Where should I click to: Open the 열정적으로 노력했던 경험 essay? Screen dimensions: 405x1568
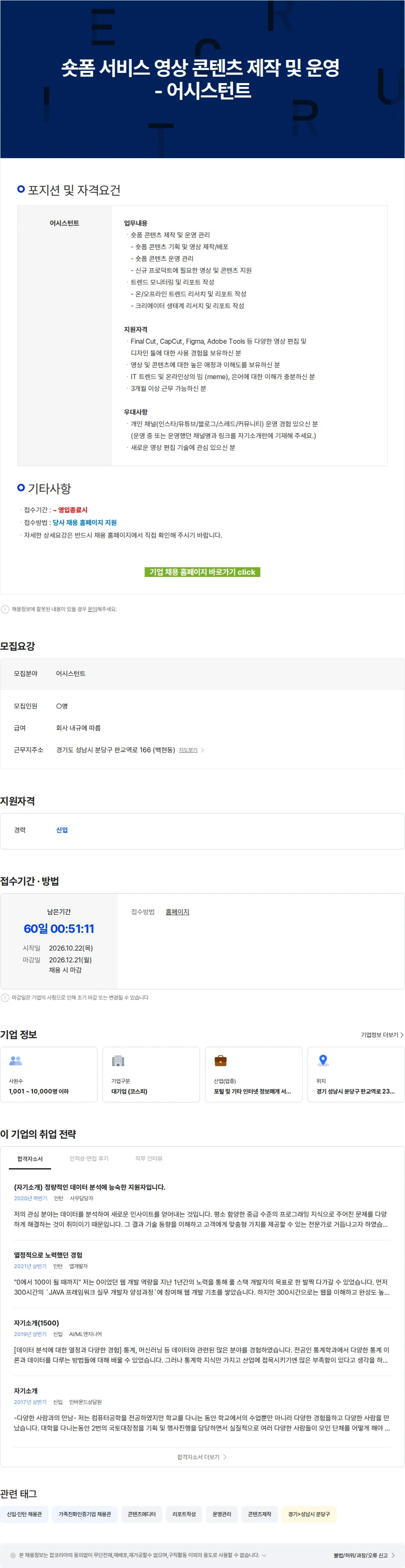tap(48, 1255)
